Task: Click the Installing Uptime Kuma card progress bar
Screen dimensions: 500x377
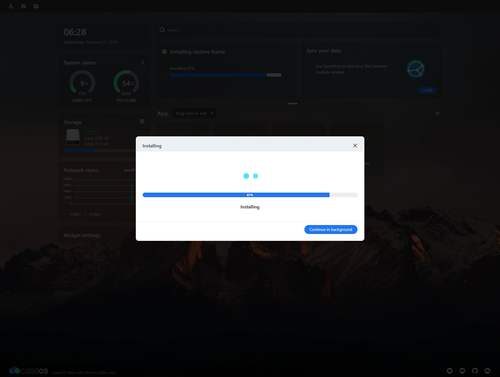Action: coord(226,75)
